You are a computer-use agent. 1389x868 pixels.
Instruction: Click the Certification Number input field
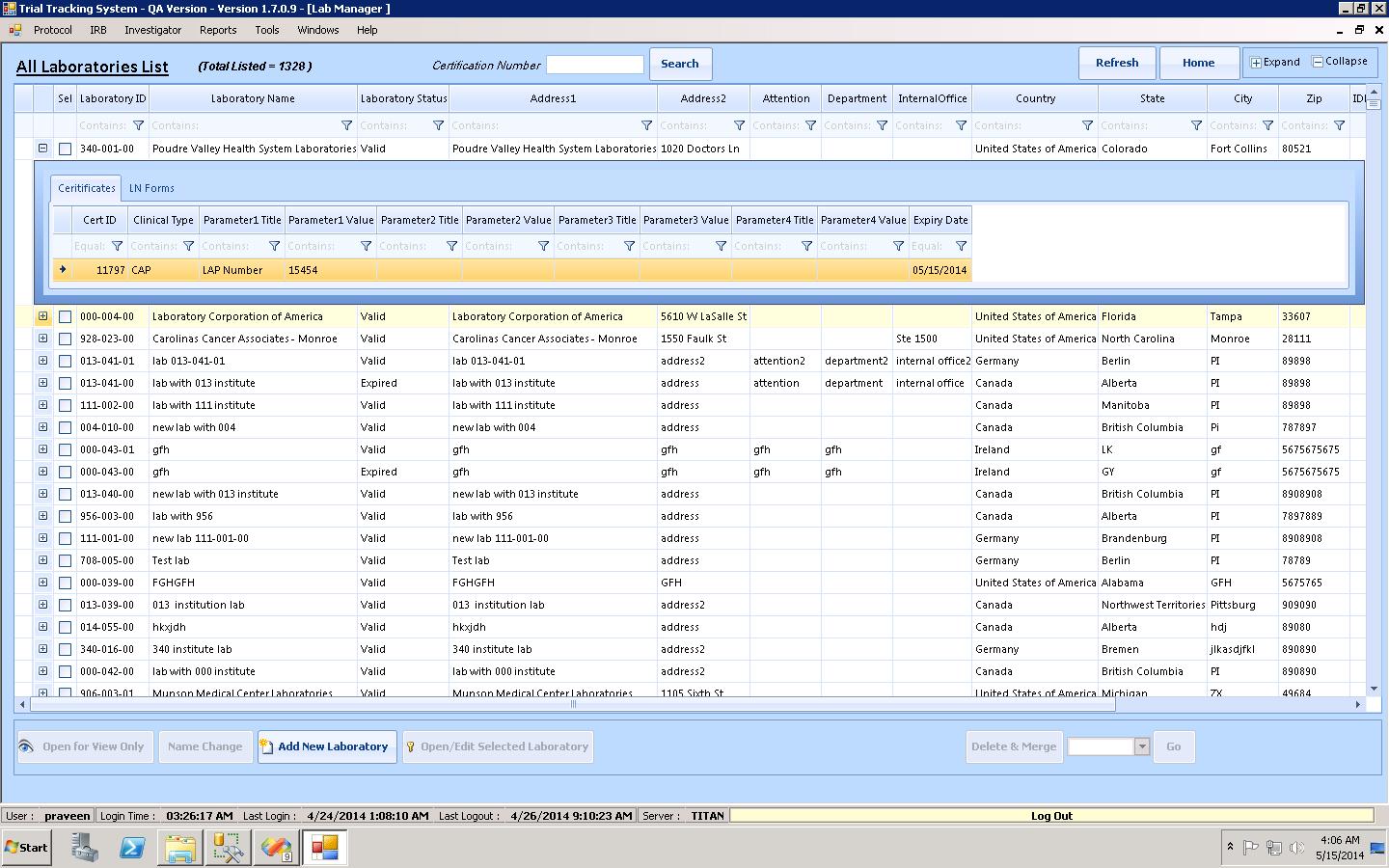(x=594, y=65)
